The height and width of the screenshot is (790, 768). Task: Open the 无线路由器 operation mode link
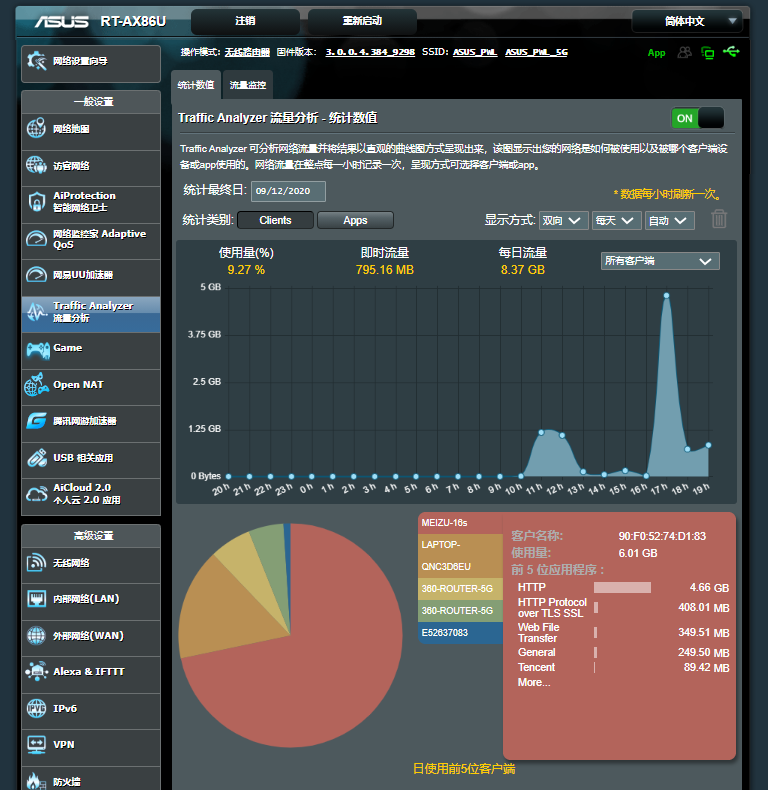247,52
